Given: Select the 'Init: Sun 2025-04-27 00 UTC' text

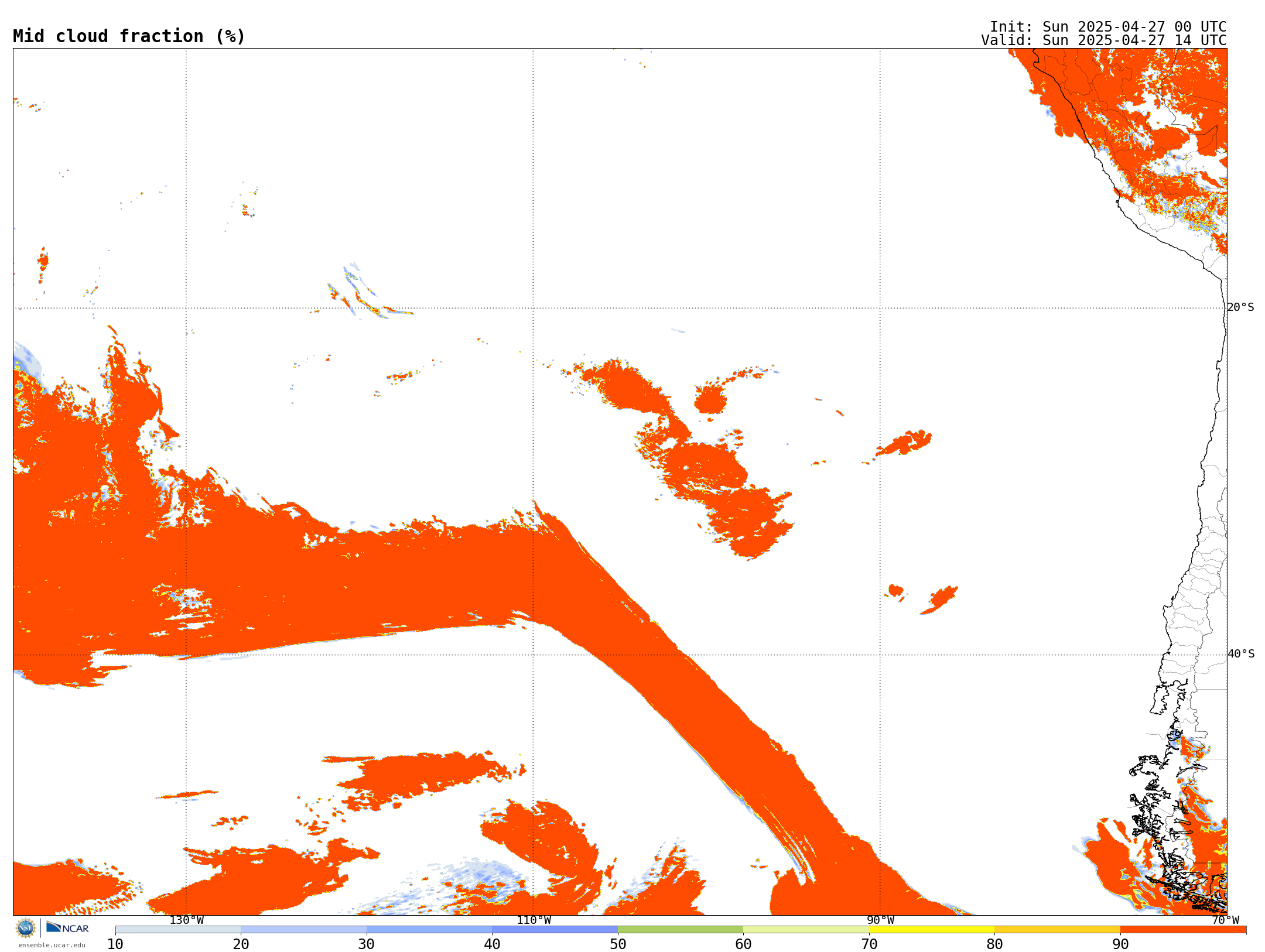Looking at the screenshot, I should coord(1108,27).
